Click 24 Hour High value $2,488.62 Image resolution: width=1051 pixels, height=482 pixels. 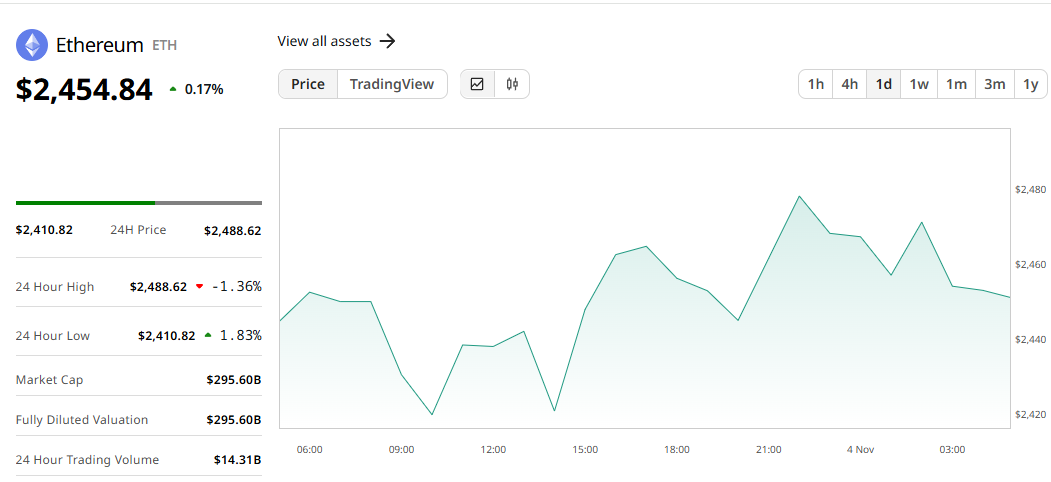point(159,286)
